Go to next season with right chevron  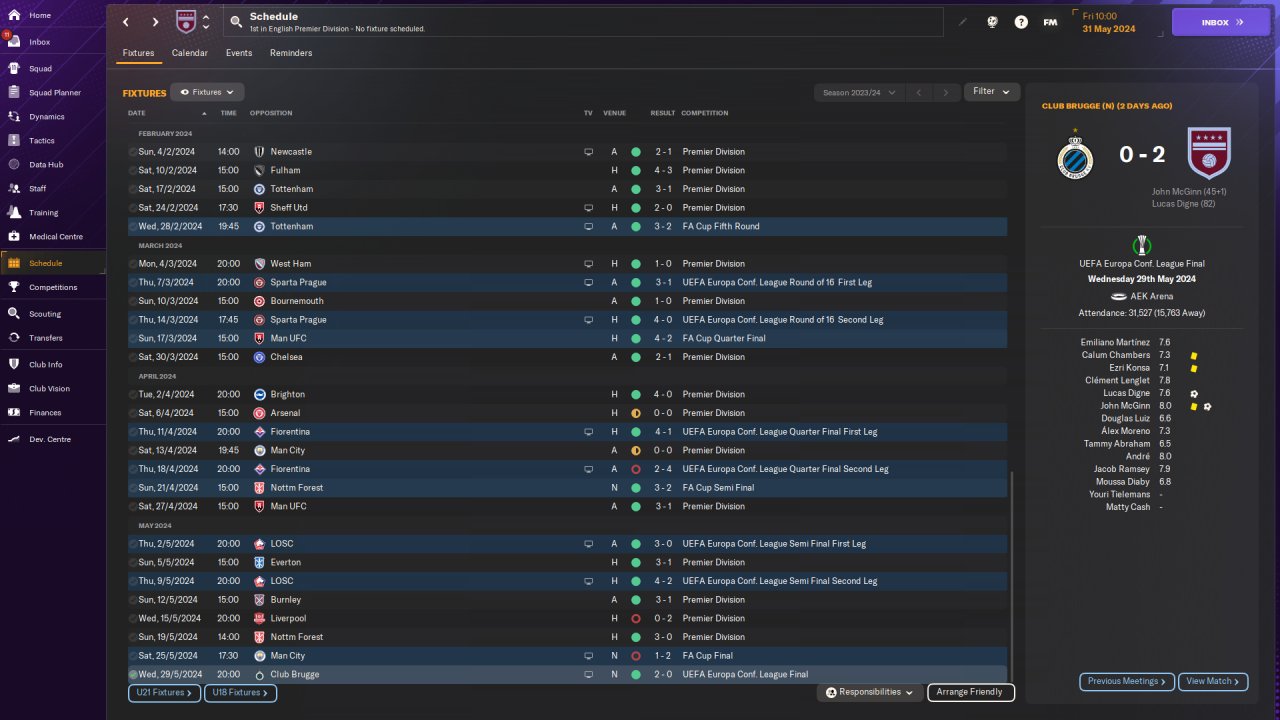coord(946,93)
